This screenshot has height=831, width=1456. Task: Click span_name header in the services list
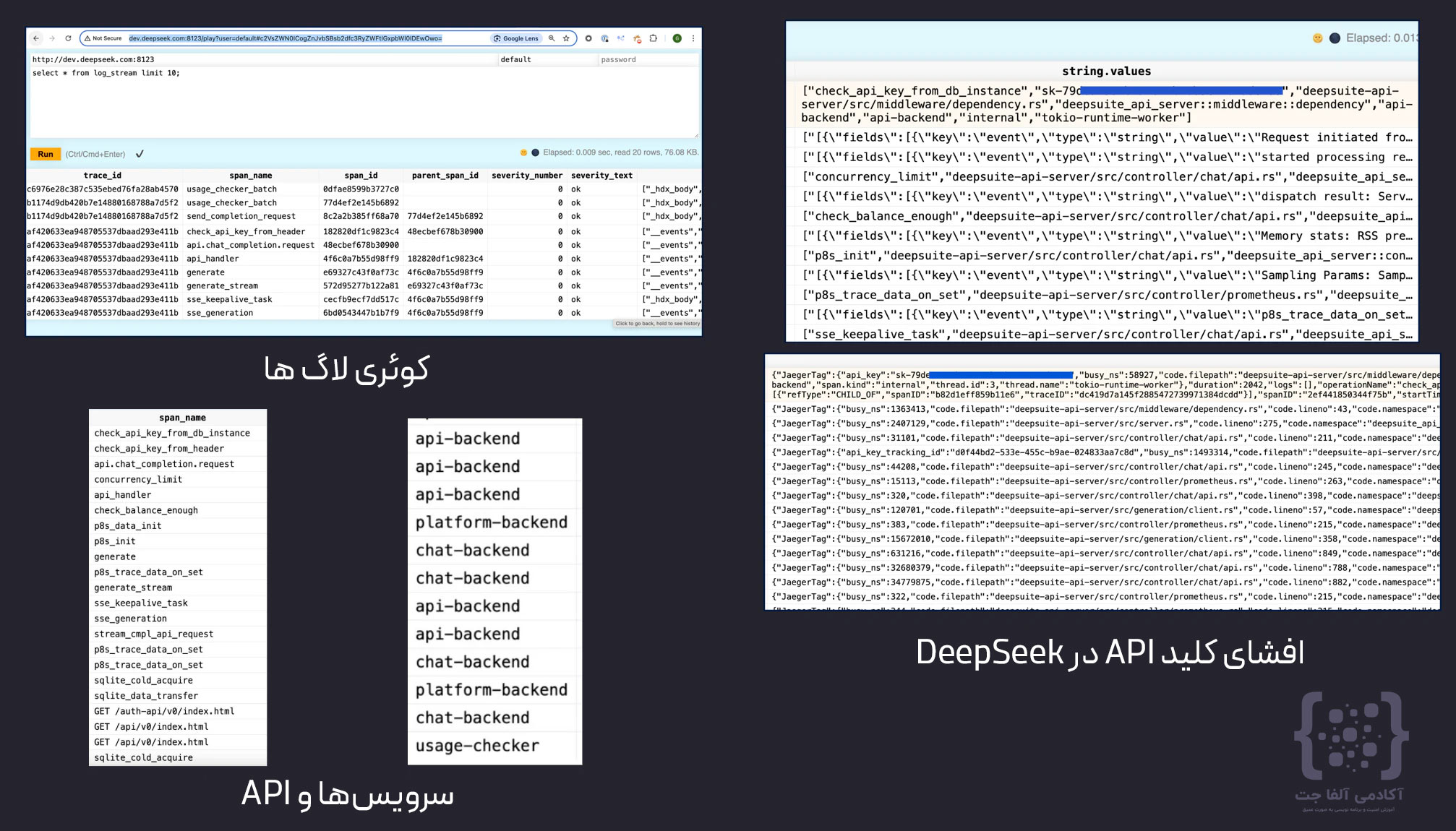click(x=182, y=418)
